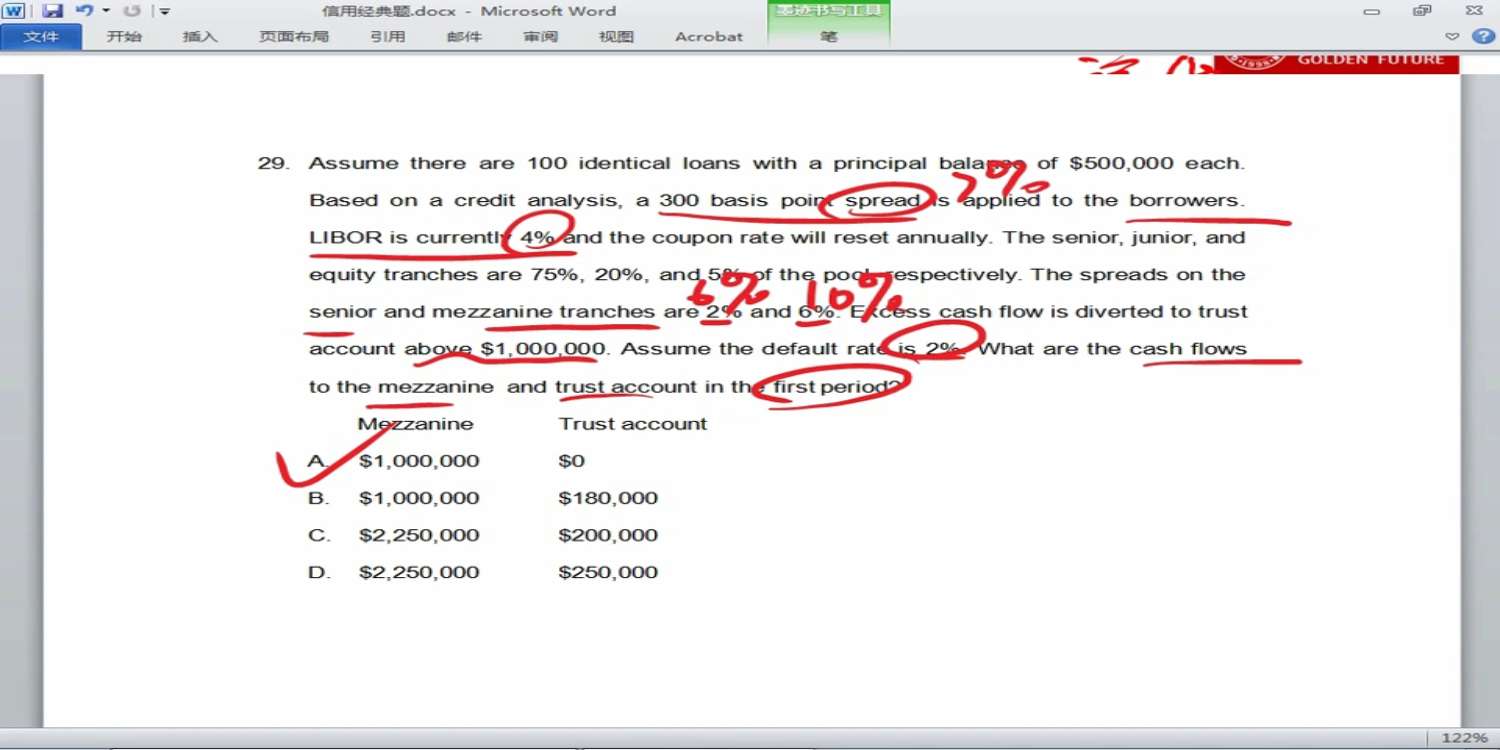Switch to the 开始 (Home) ribbon tab
The width and height of the screenshot is (1500, 750).
tap(124, 37)
